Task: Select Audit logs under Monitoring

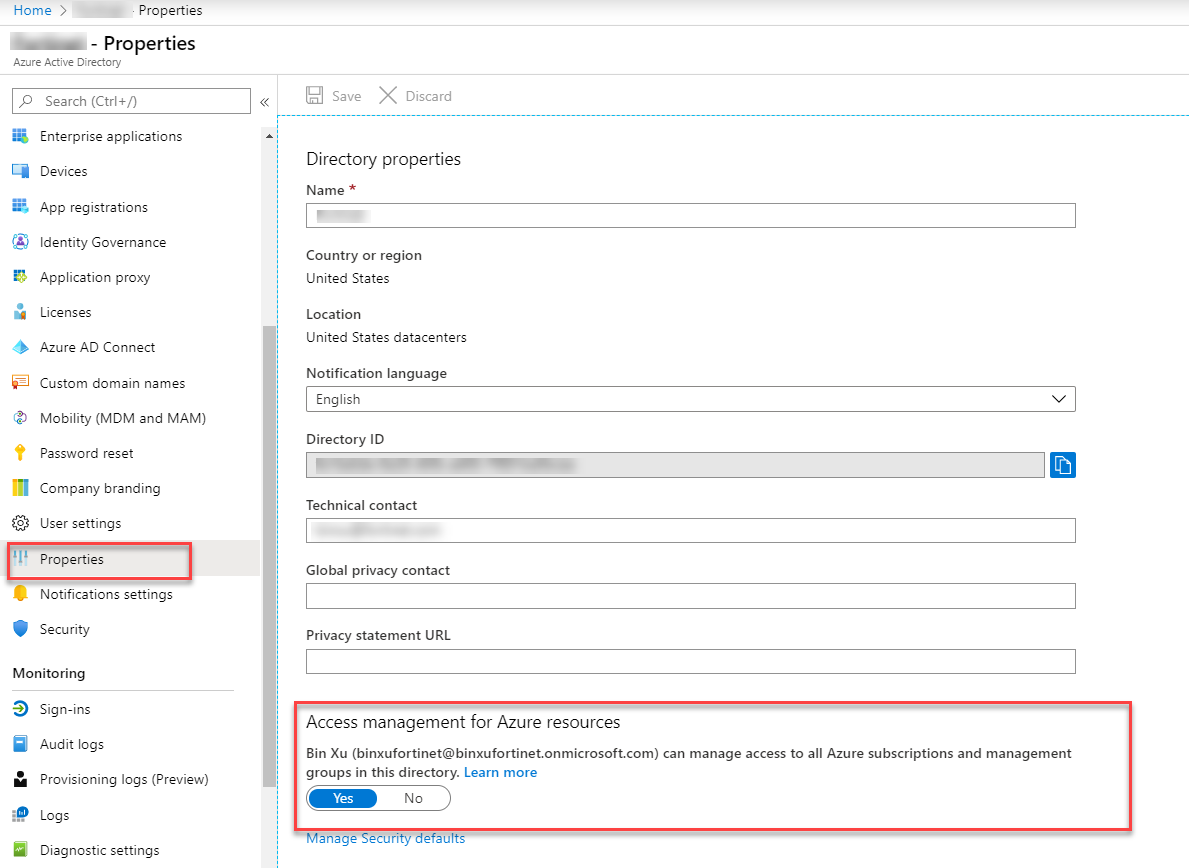Action: [x=71, y=744]
